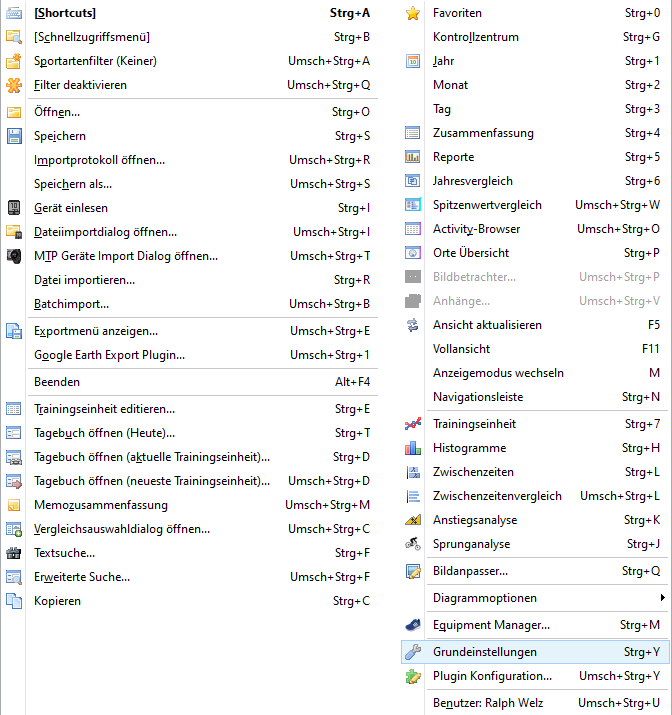The image size is (672, 715).
Task: Click the MTP Geräte Import icon
Action: 14,256
